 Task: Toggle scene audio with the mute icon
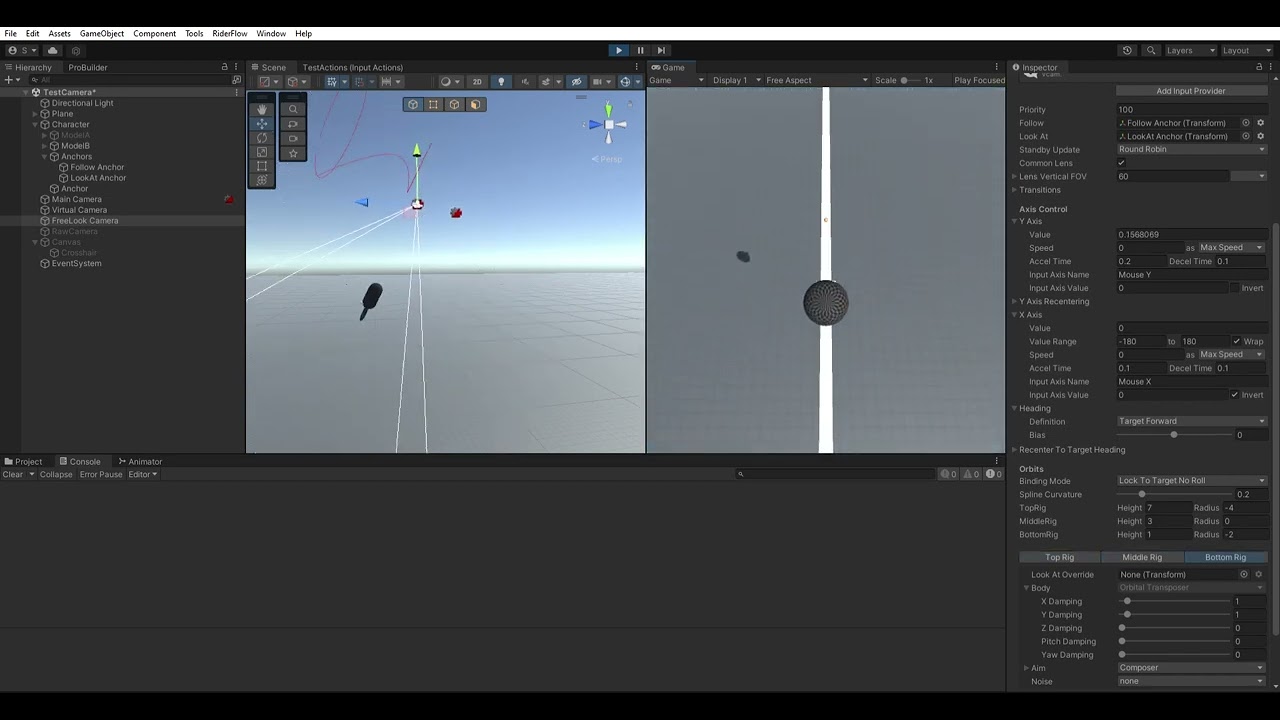(525, 81)
